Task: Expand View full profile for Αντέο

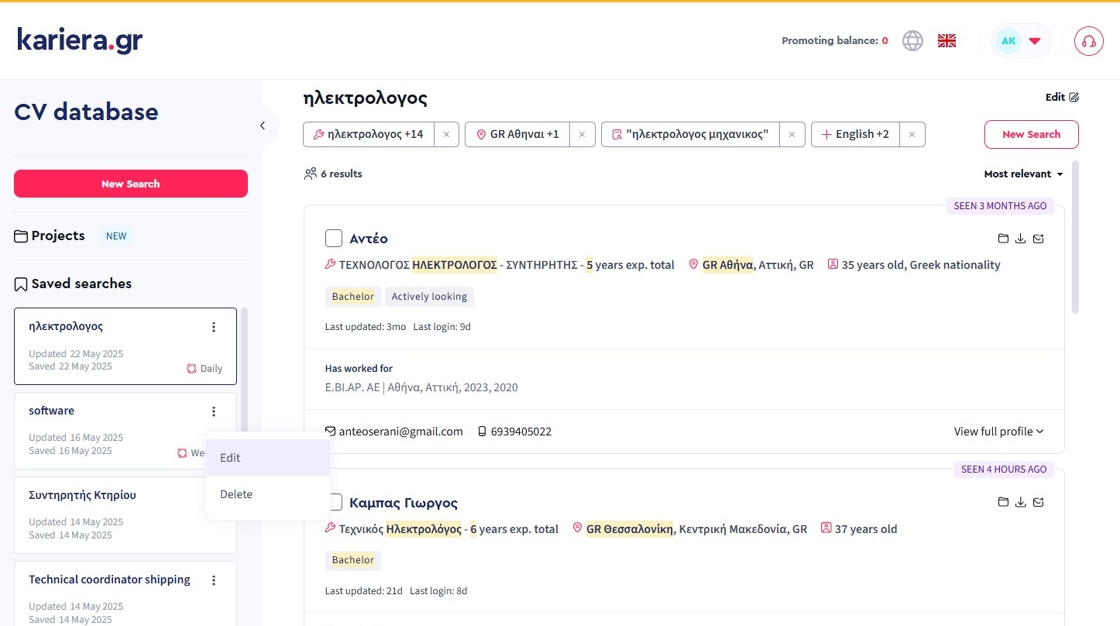Action: [x=998, y=432]
